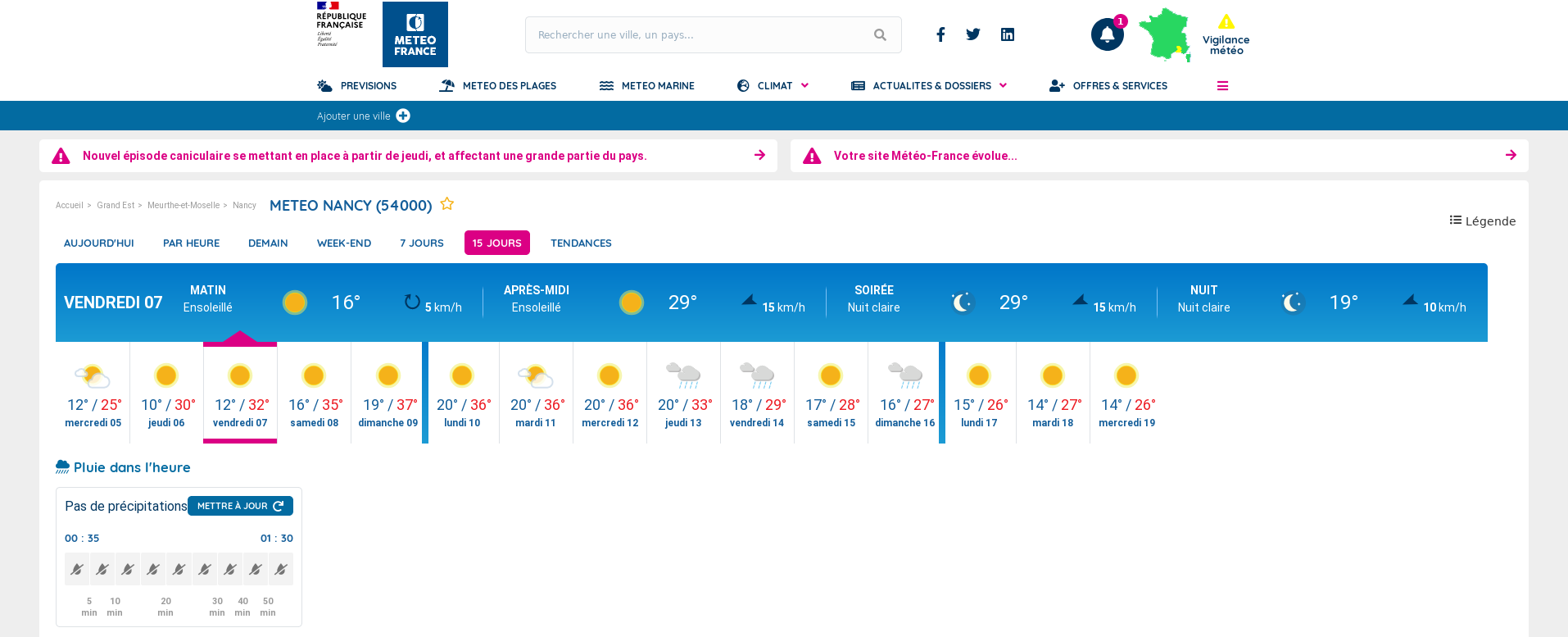This screenshot has width=1568, height=637.
Task: Select vendredi 07 forecast day
Action: click(240, 394)
